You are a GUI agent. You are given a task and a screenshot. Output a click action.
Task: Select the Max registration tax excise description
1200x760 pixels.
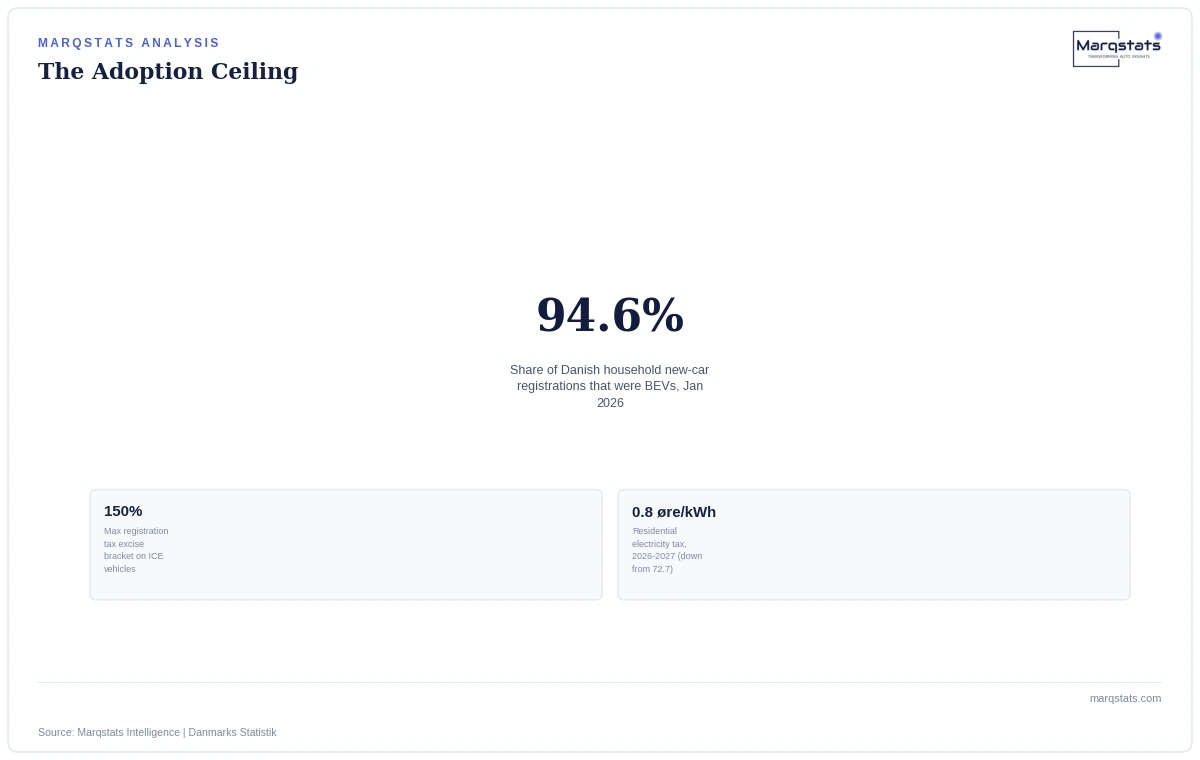point(136,550)
